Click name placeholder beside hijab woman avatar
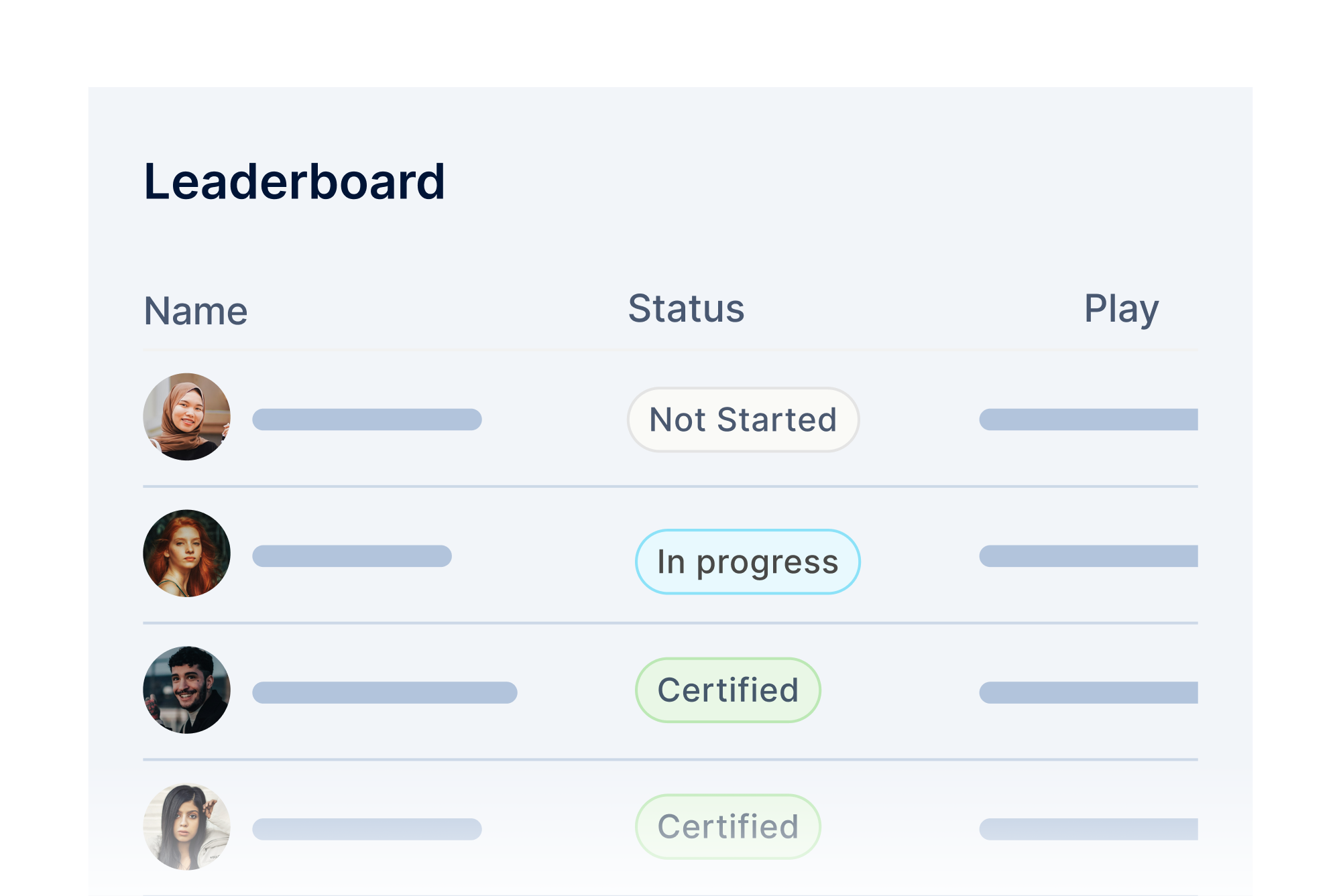This screenshot has height=896, width=1341. 367,420
